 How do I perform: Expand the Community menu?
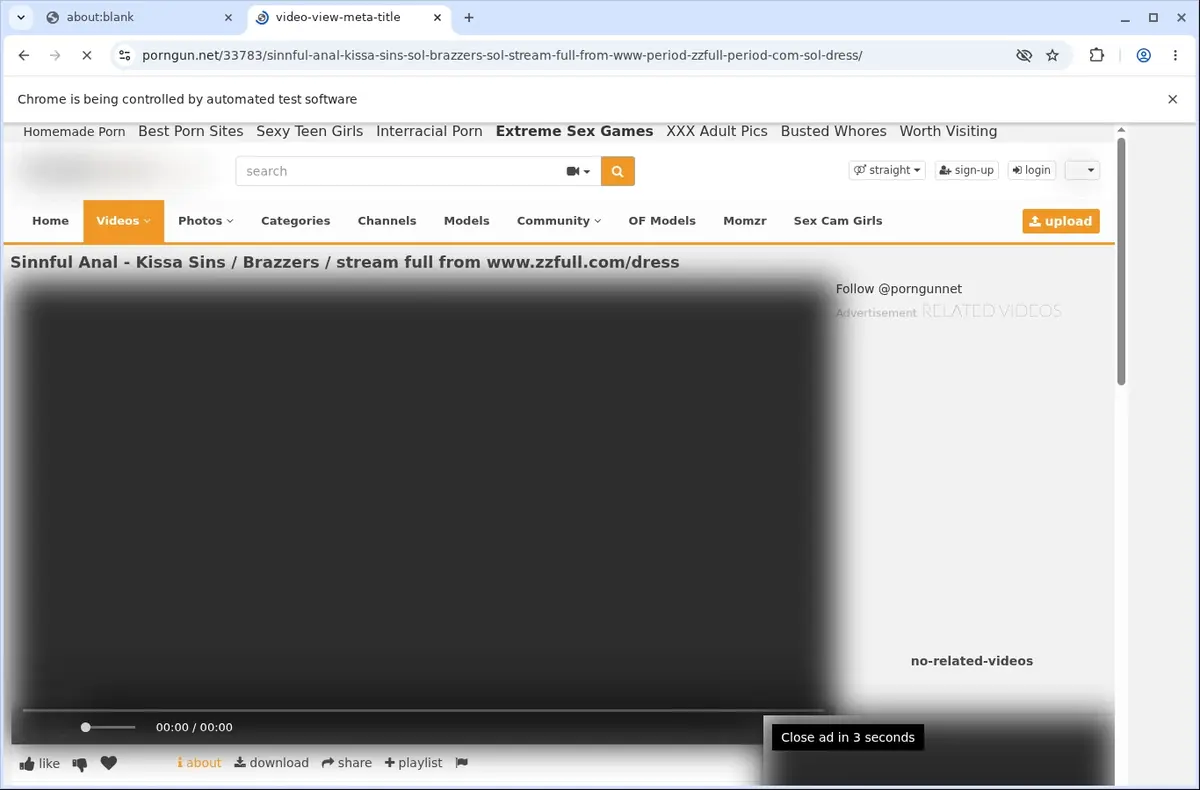559,221
